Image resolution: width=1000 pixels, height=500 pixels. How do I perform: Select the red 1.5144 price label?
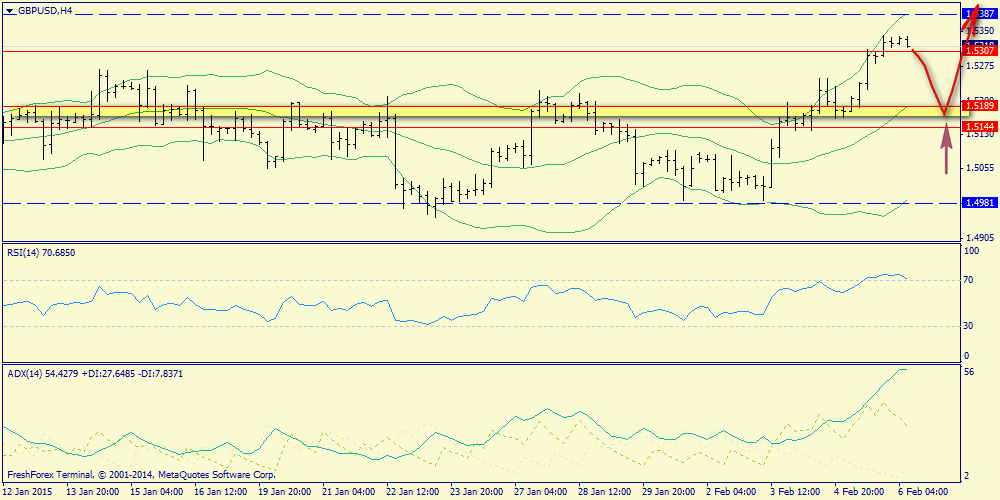[x=978, y=127]
